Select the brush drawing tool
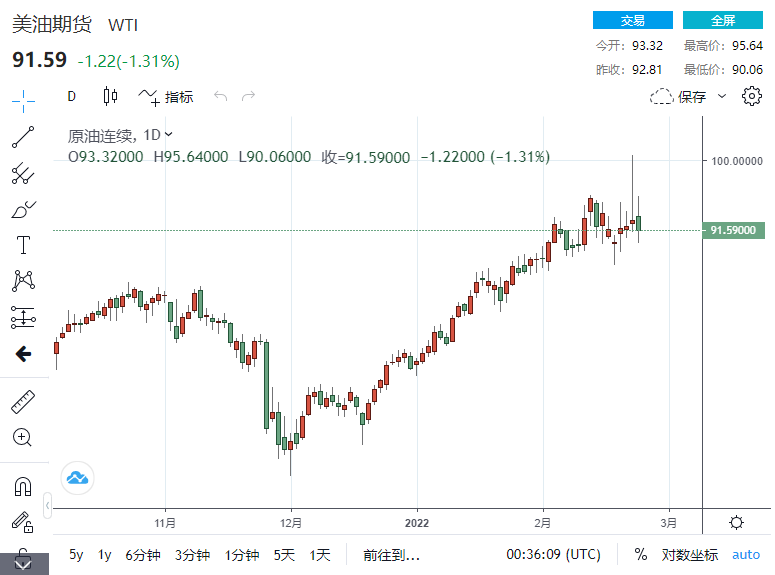The image size is (775, 575). [x=22, y=210]
